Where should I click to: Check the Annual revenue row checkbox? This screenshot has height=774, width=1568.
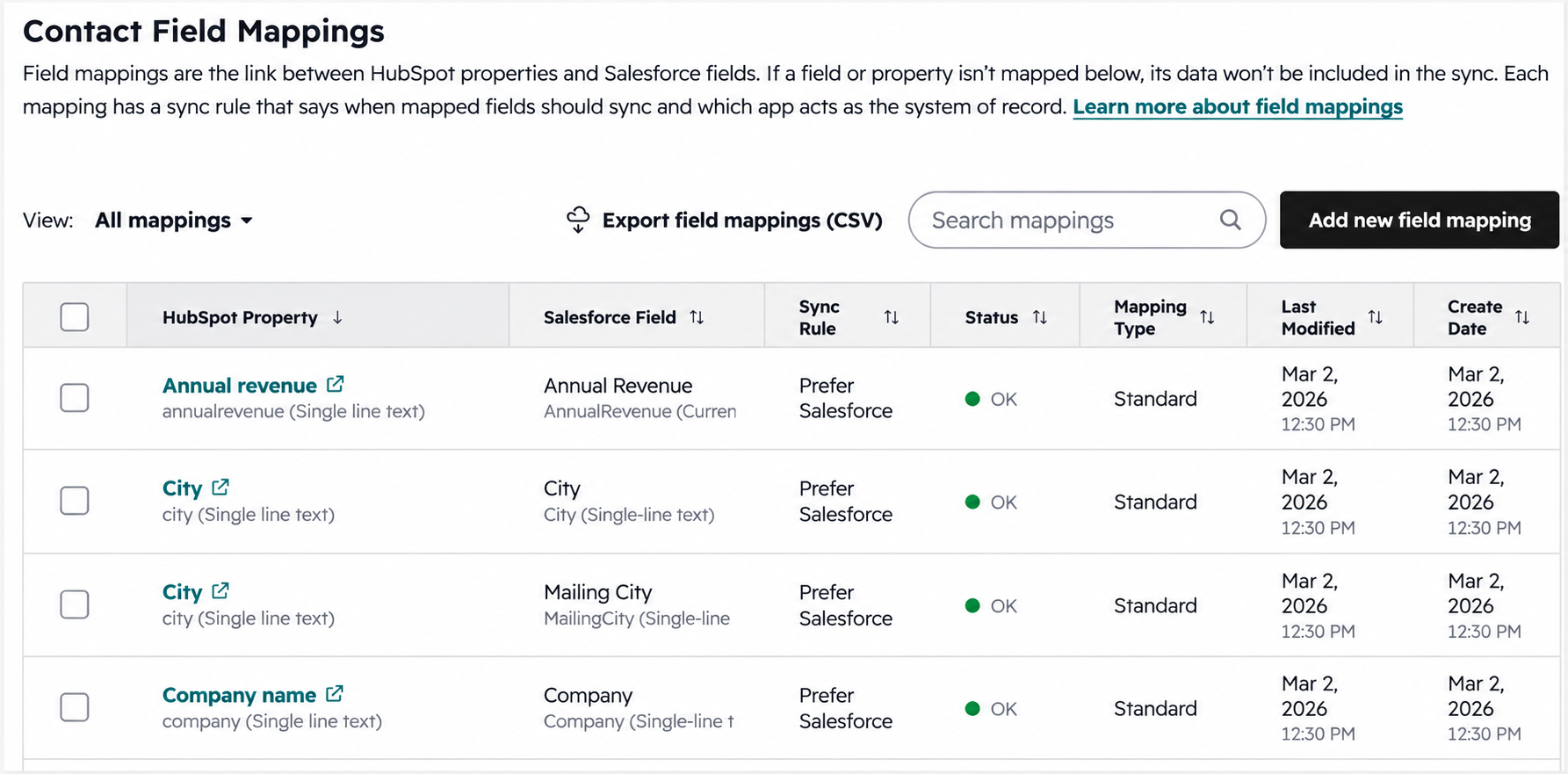[75, 398]
